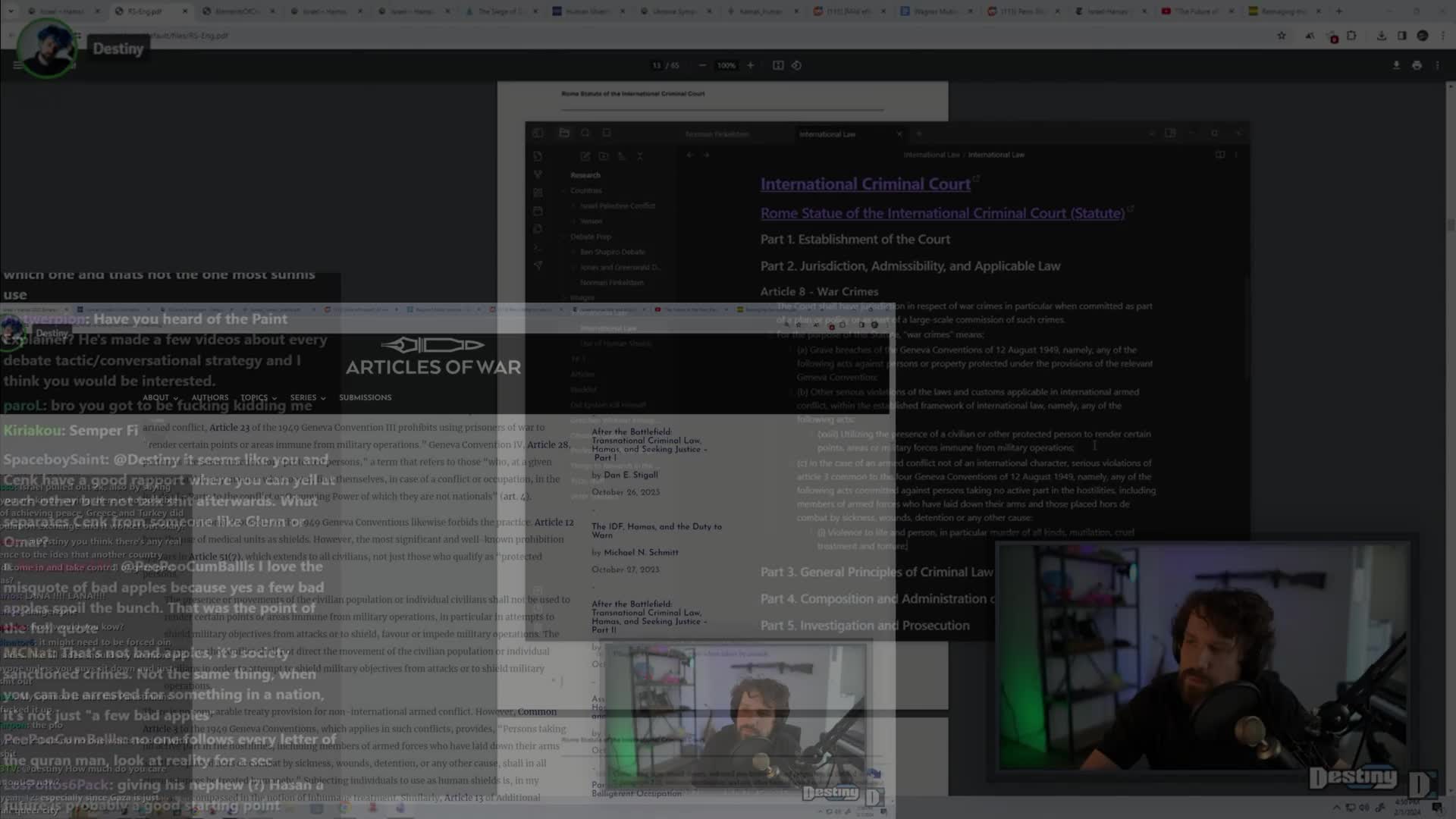Viewport: 1456px width, 819px height.
Task: Select the file explorer icon in Obsidian's ribbon
Action: tap(538, 156)
